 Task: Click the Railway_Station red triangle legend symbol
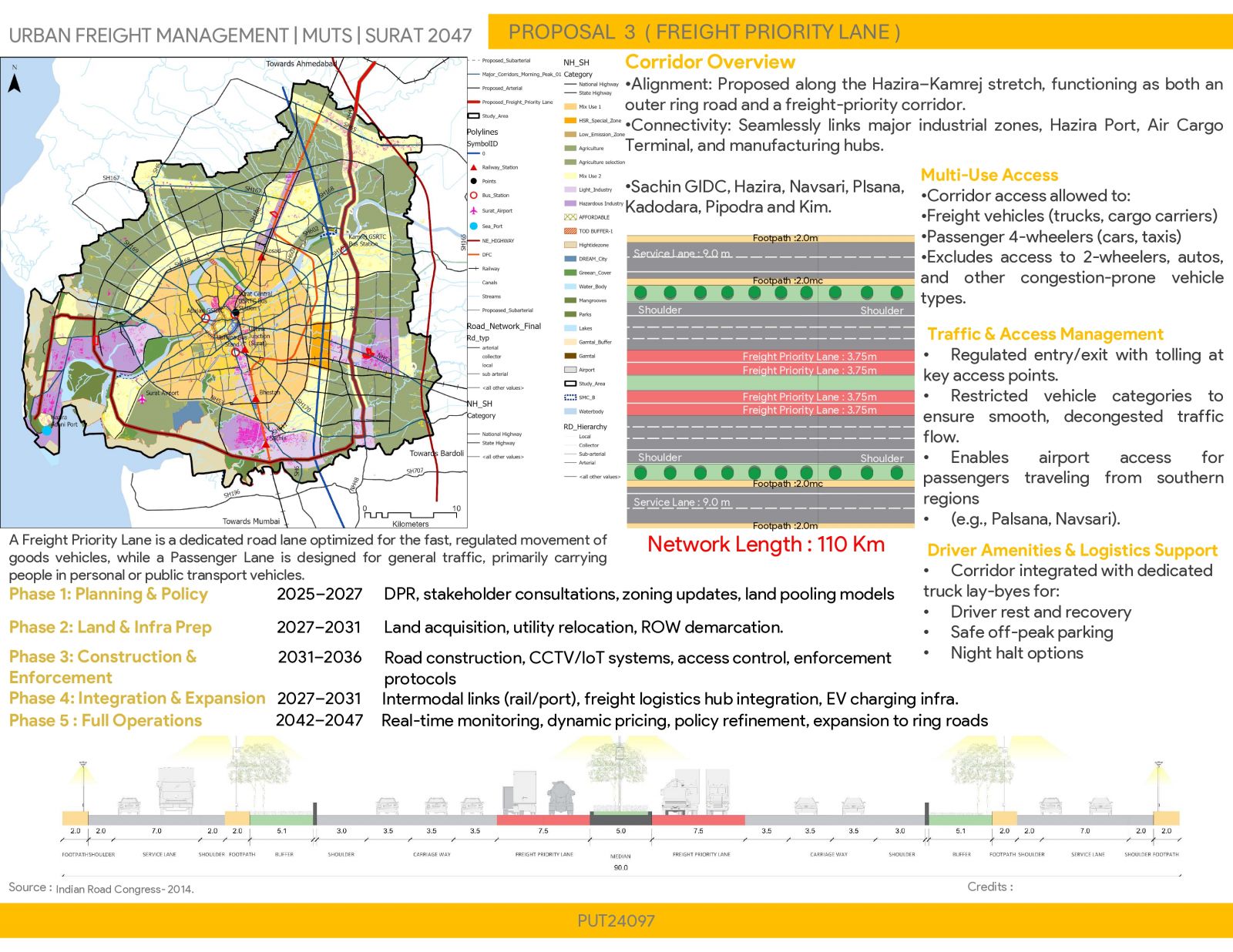tap(474, 167)
